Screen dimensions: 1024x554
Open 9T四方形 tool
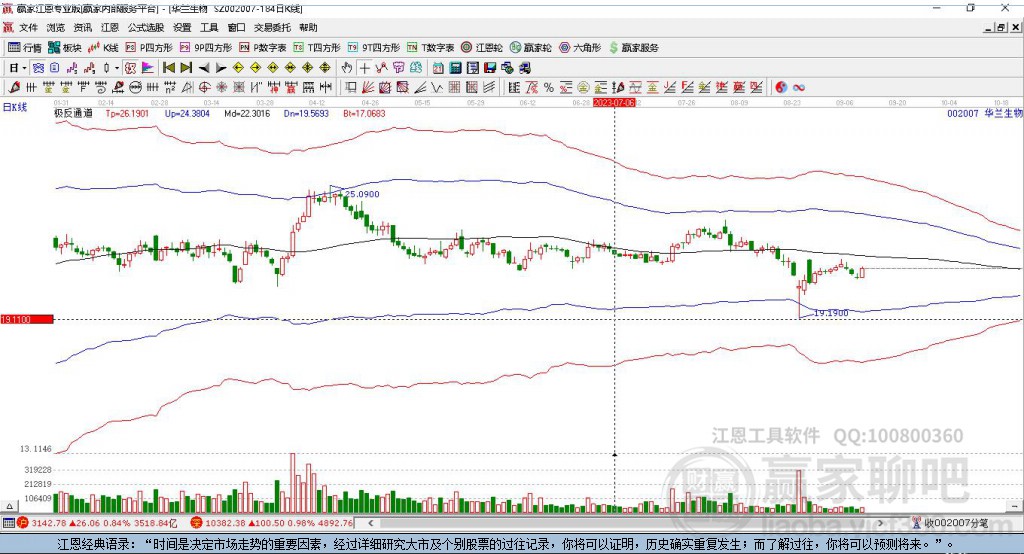374,48
